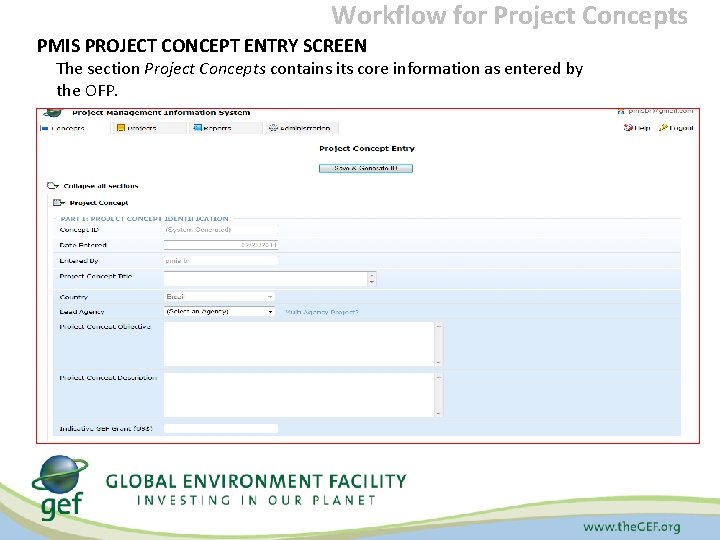
Task: Click the Concept ID field
Action: (x=220, y=230)
